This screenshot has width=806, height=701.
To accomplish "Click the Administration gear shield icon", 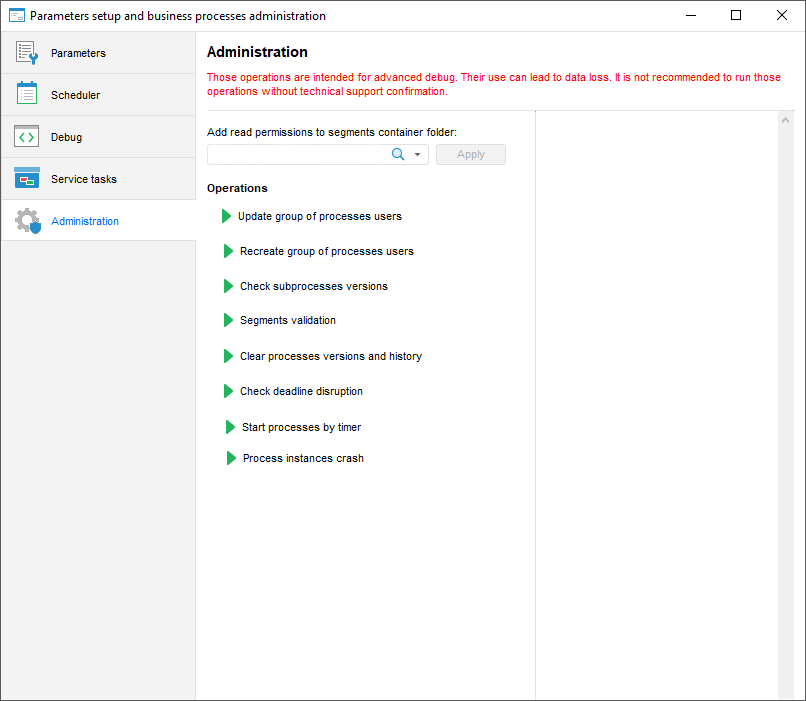I will [x=28, y=221].
